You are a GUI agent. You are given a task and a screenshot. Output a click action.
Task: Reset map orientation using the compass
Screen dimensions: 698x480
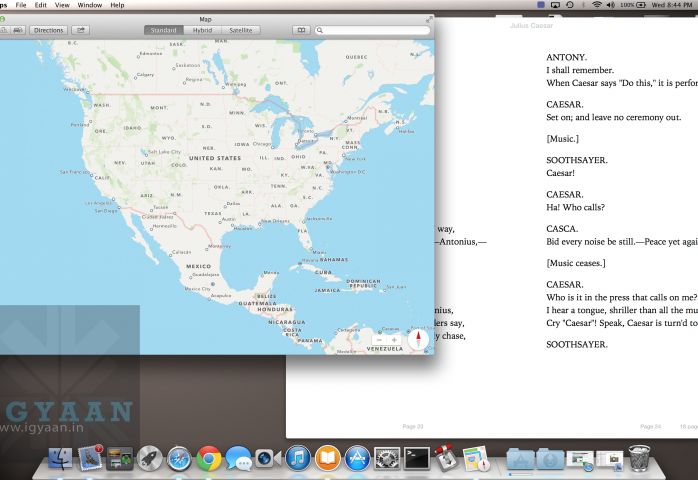[418, 339]
